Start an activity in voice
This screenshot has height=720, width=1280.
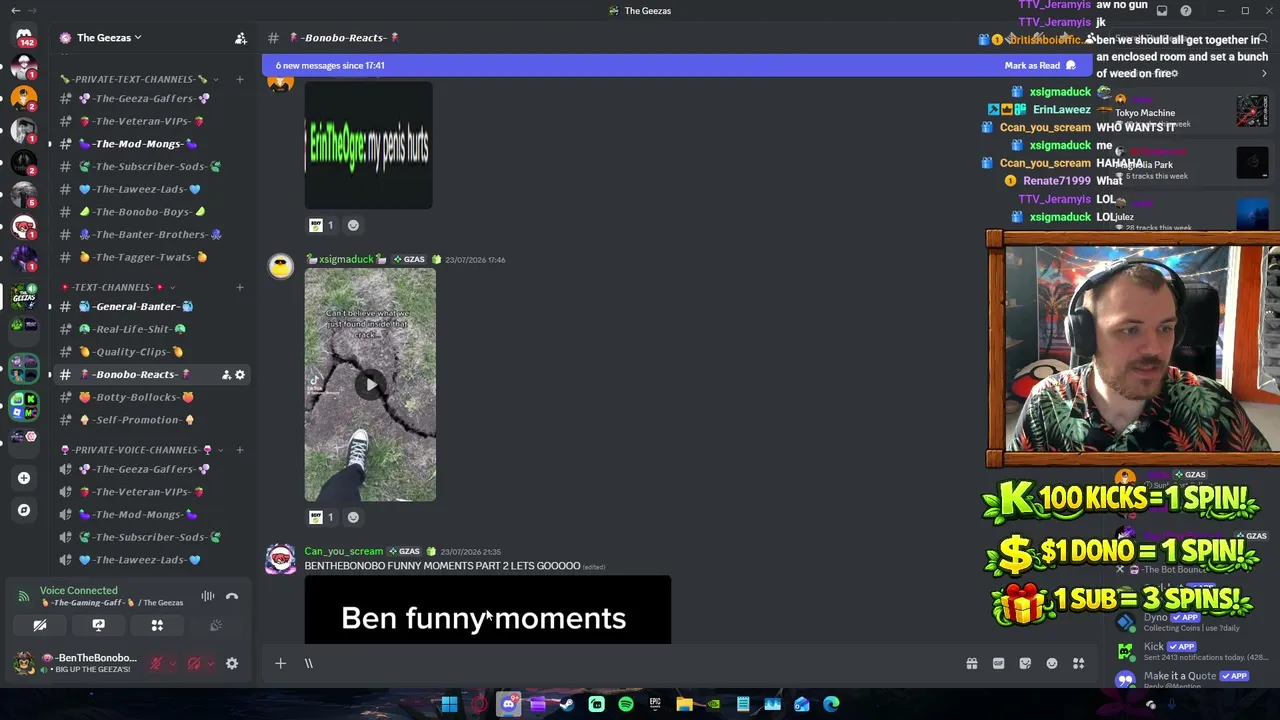click(157, 625)
